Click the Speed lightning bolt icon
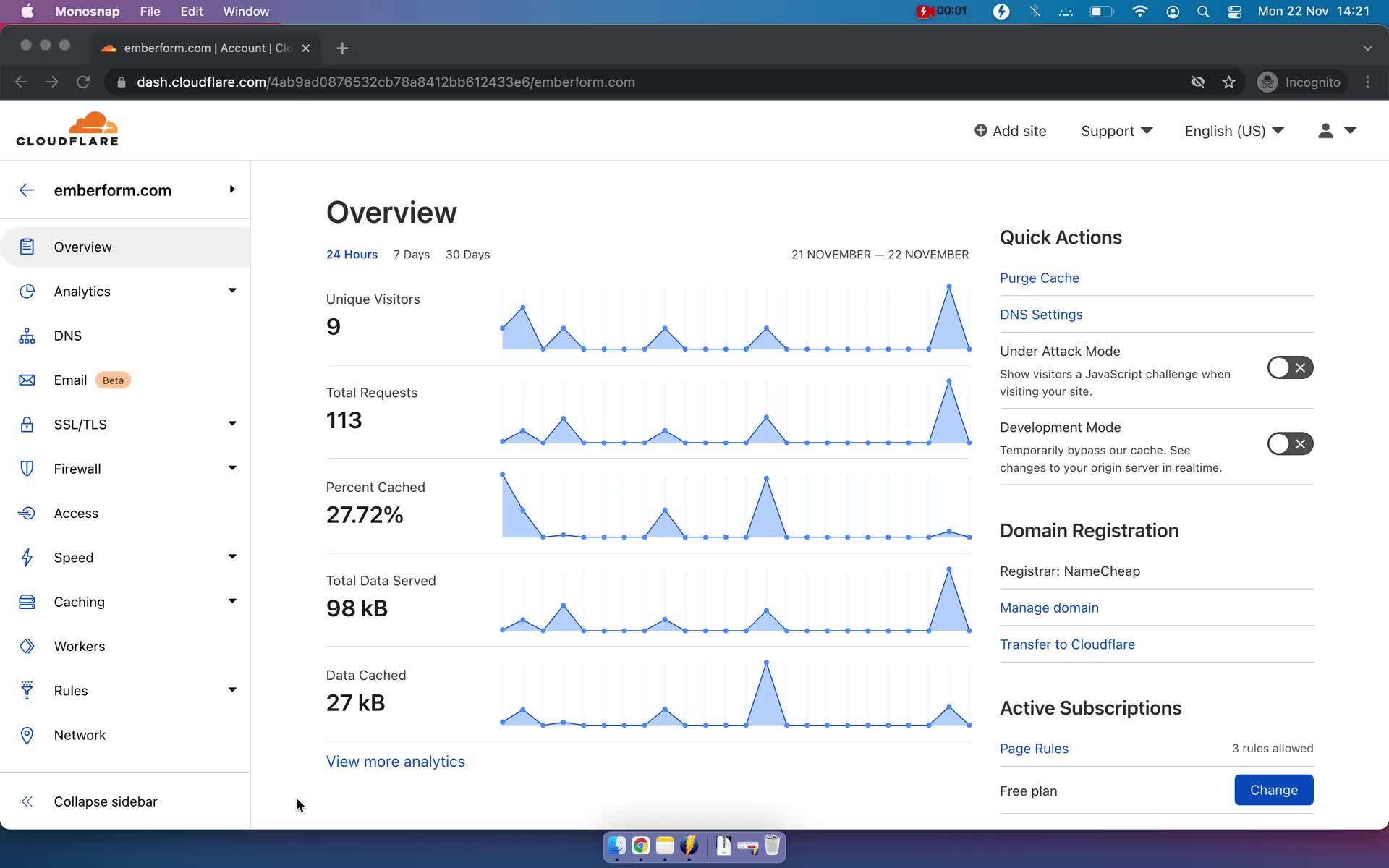The image size is (1389, 868). [x=27, y=557]
